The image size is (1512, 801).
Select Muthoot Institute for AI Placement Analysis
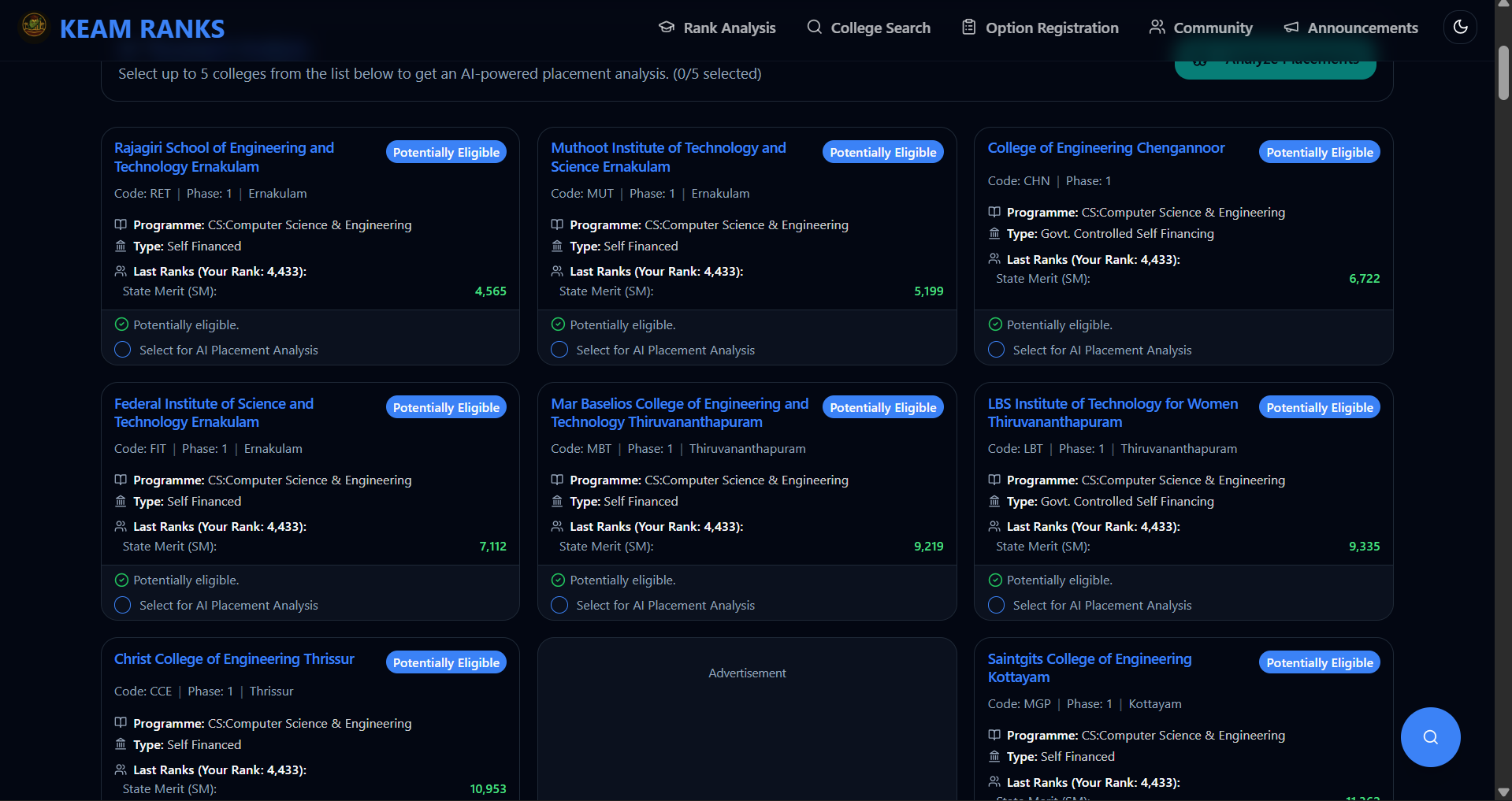coord(559,350)
